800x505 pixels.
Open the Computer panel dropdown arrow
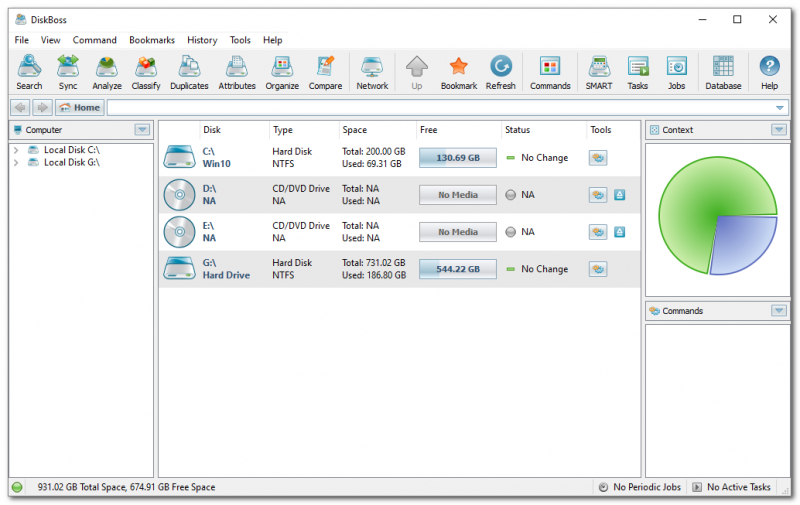pyautogui.click(x=143, y=130)
